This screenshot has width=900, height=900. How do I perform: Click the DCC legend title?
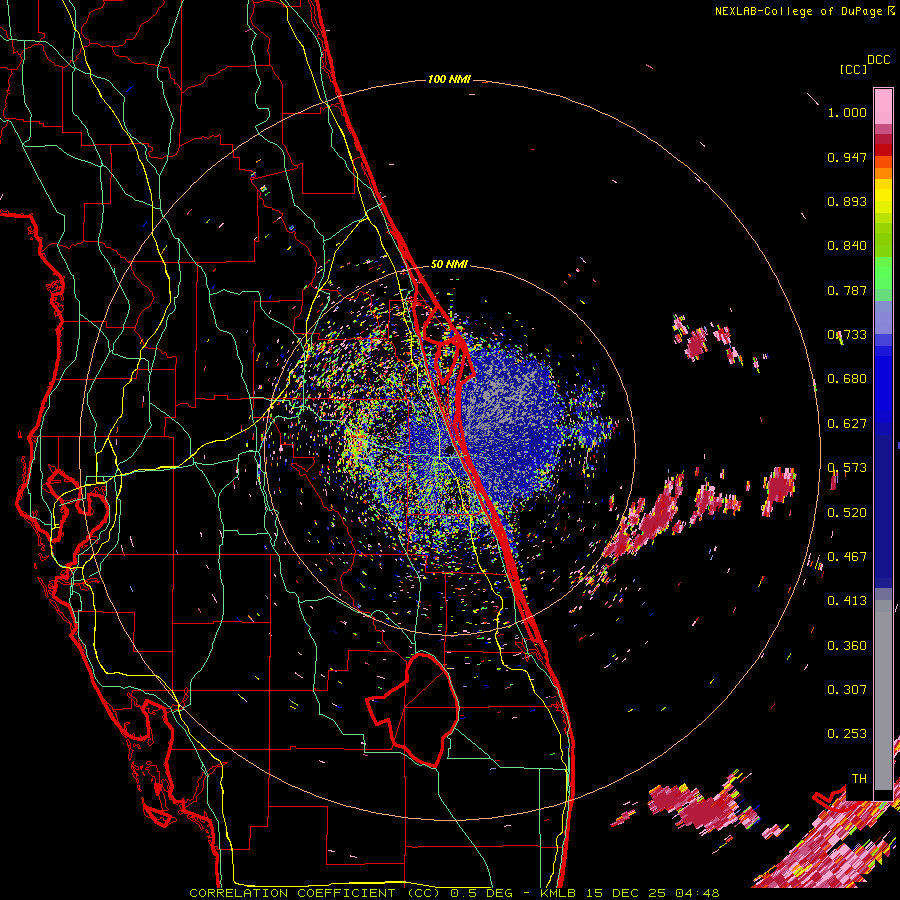879,60
